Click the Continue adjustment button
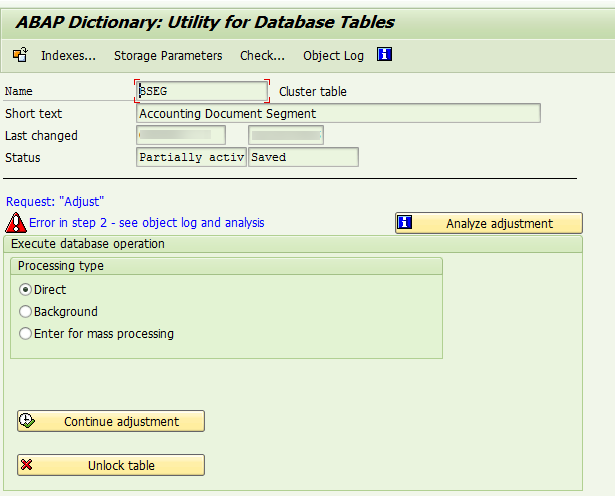Viewport: 615px width, 496px height. tap(111, 421)
